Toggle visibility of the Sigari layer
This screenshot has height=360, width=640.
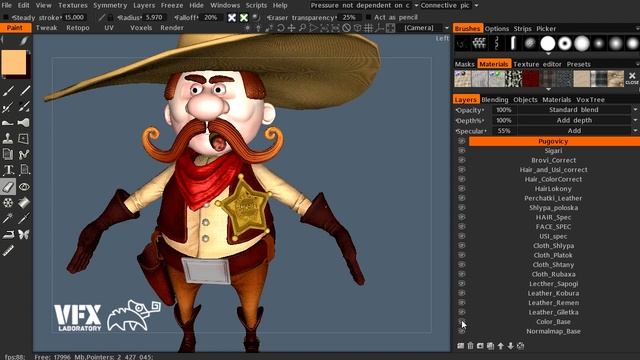462,151
